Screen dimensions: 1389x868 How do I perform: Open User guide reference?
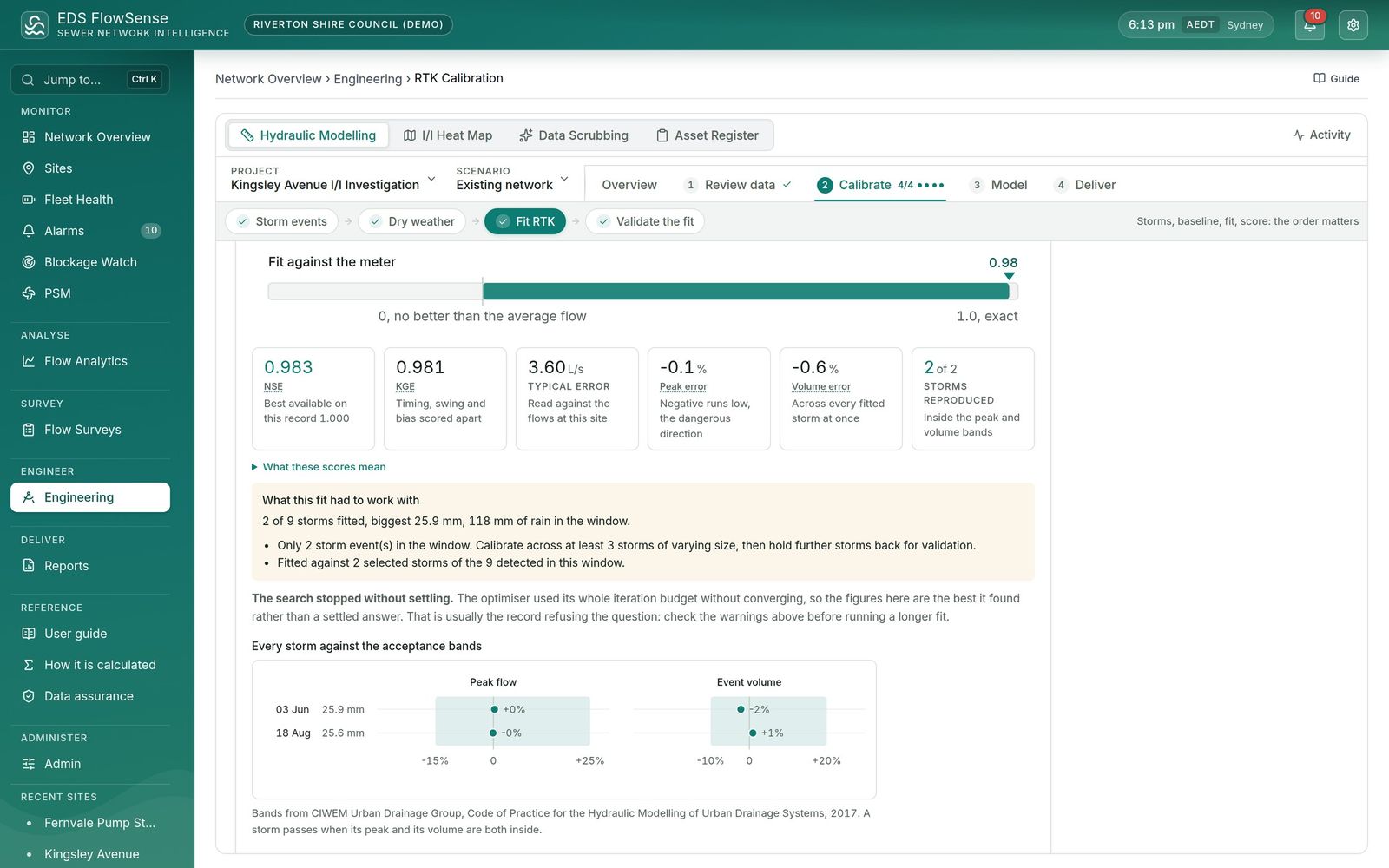(x=90, y=634)
